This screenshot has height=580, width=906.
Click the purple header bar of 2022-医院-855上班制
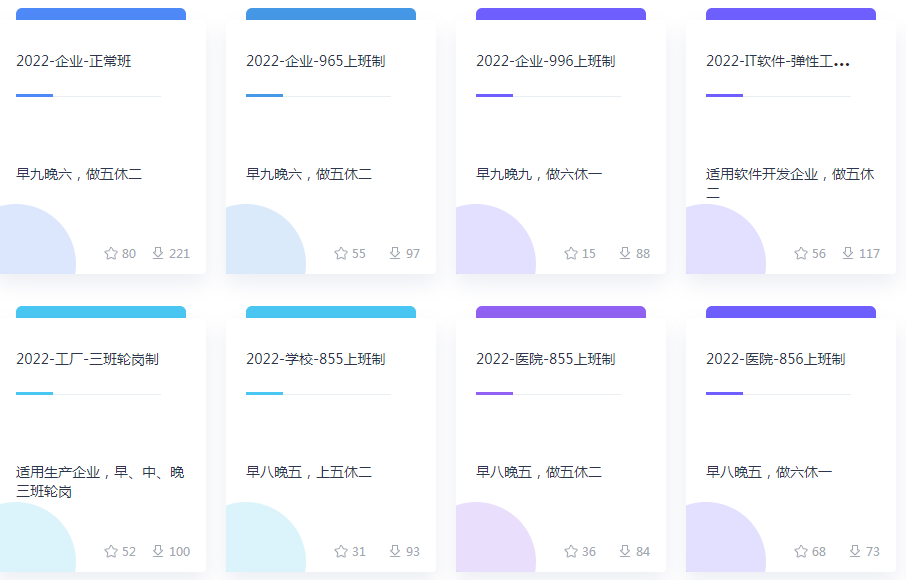[x=561, y=312]
